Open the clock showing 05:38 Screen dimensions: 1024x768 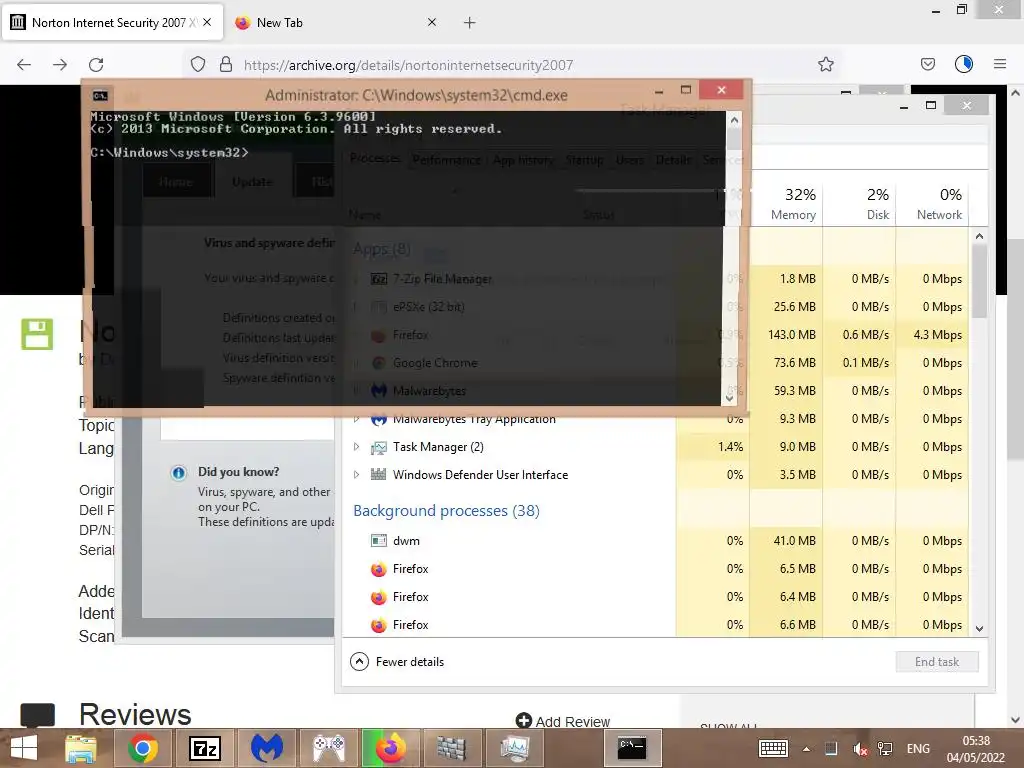click(x=976, y=749)
